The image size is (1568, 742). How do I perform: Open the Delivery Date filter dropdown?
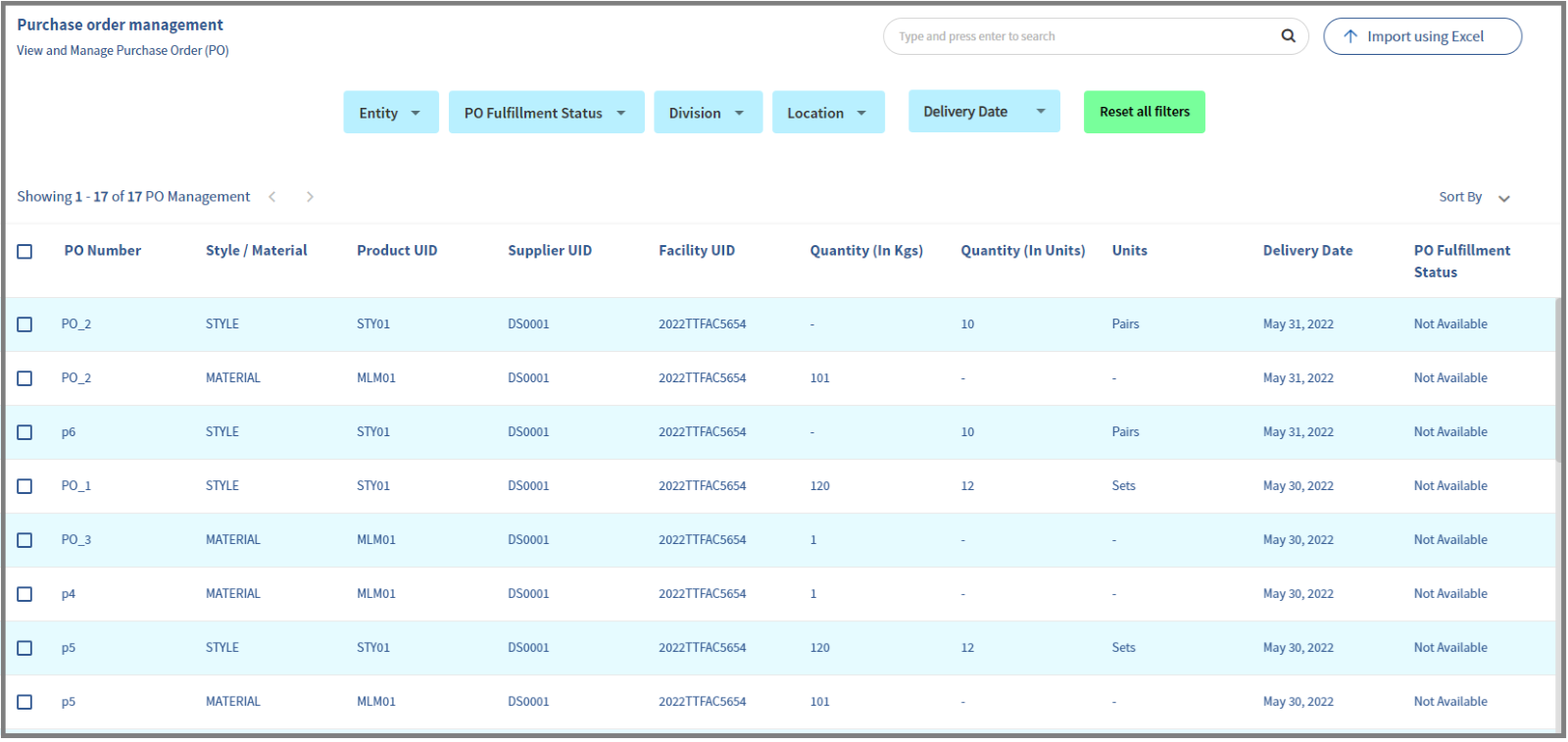(x=984, y=112)
